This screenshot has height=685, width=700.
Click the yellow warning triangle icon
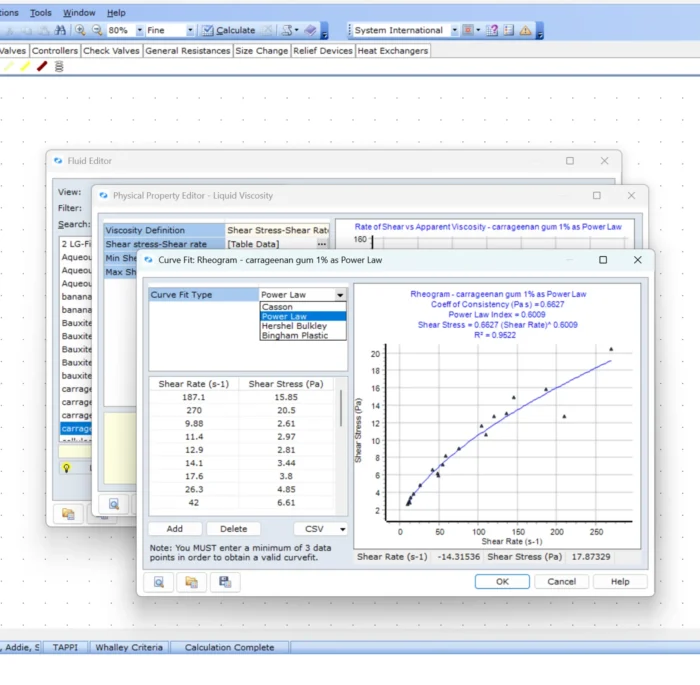point(525,30)
